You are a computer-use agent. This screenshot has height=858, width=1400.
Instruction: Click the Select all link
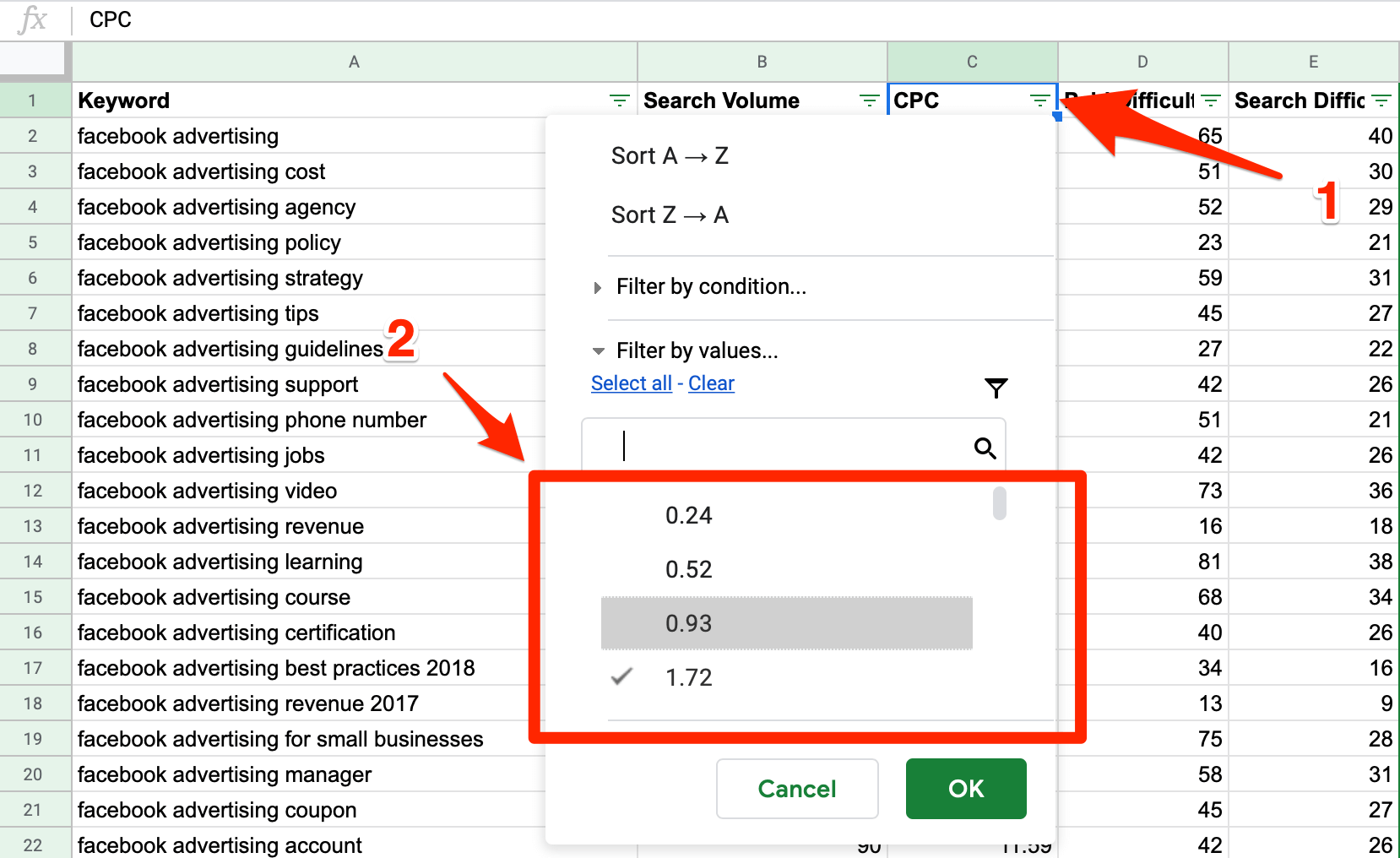pos(631,383)
